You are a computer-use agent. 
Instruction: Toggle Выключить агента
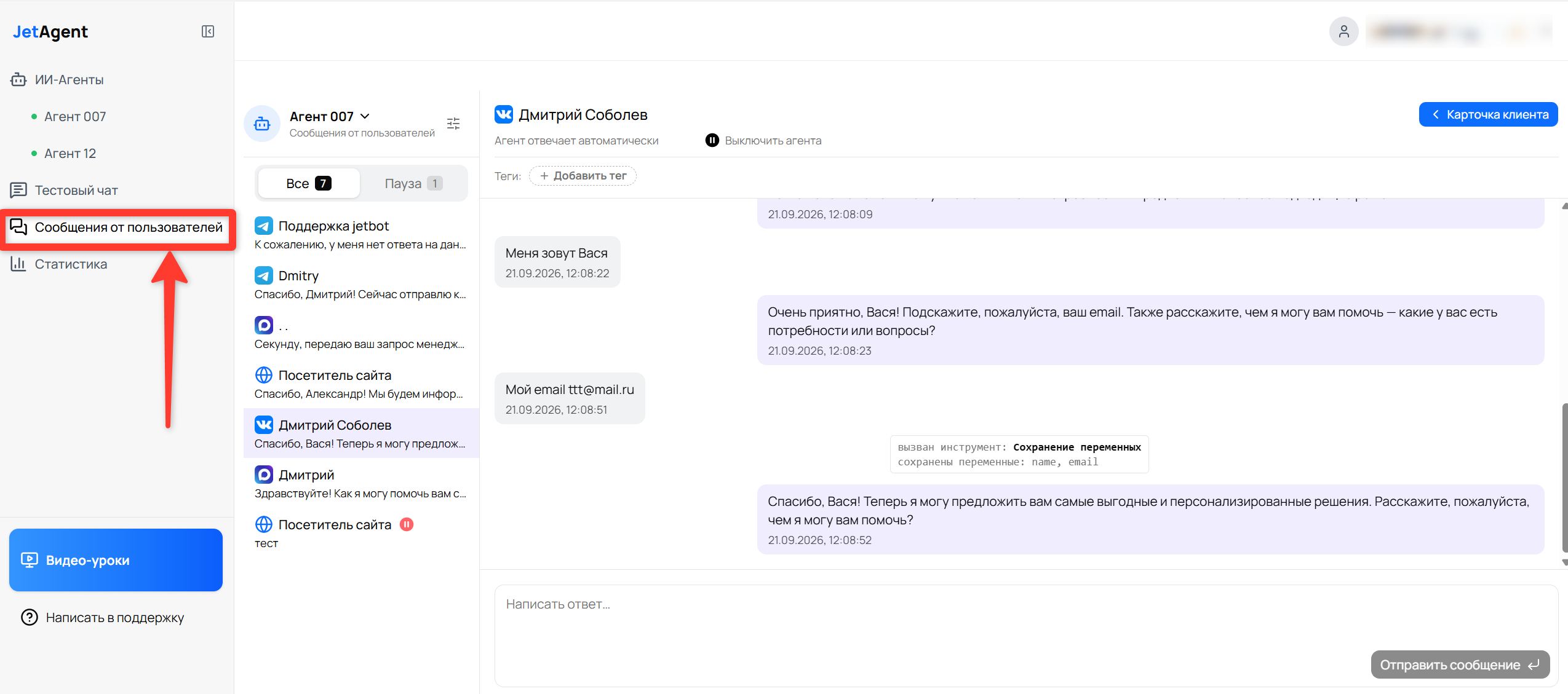[x=763, y=141]
